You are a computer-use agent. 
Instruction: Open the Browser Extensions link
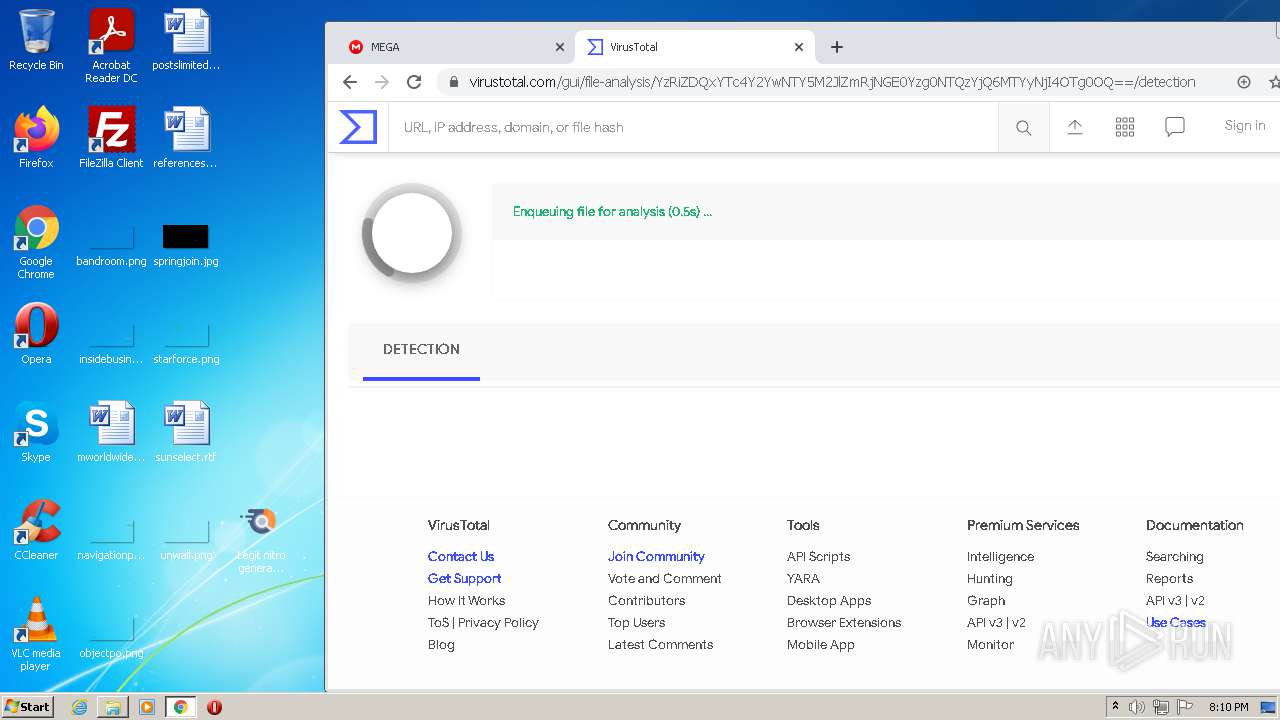coord(844,622)
